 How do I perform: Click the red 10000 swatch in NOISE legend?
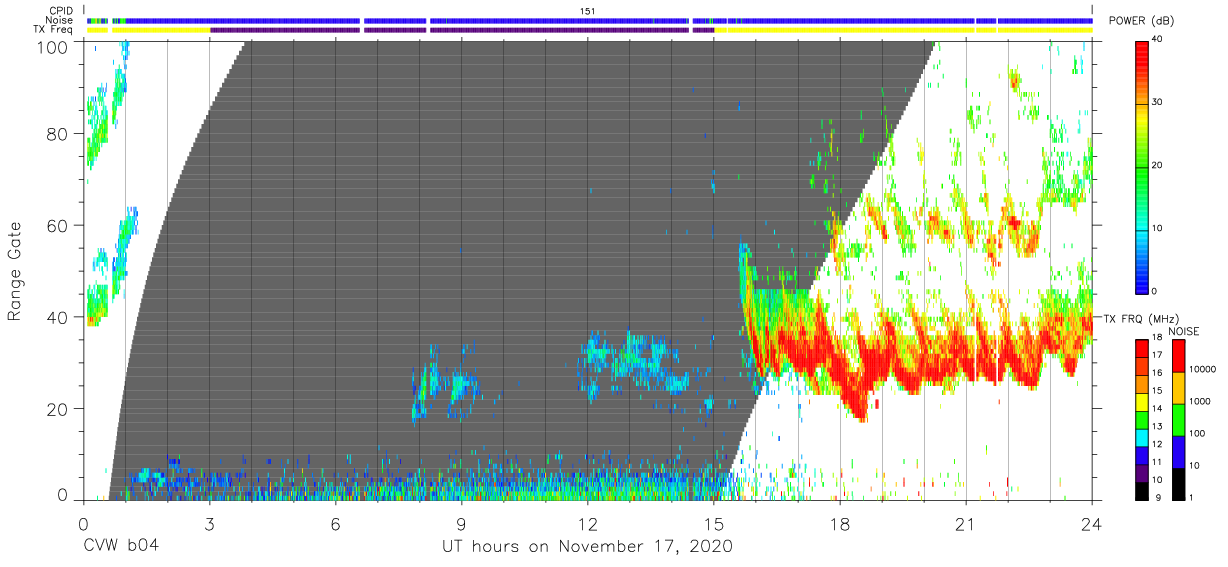pos(1179,356)
